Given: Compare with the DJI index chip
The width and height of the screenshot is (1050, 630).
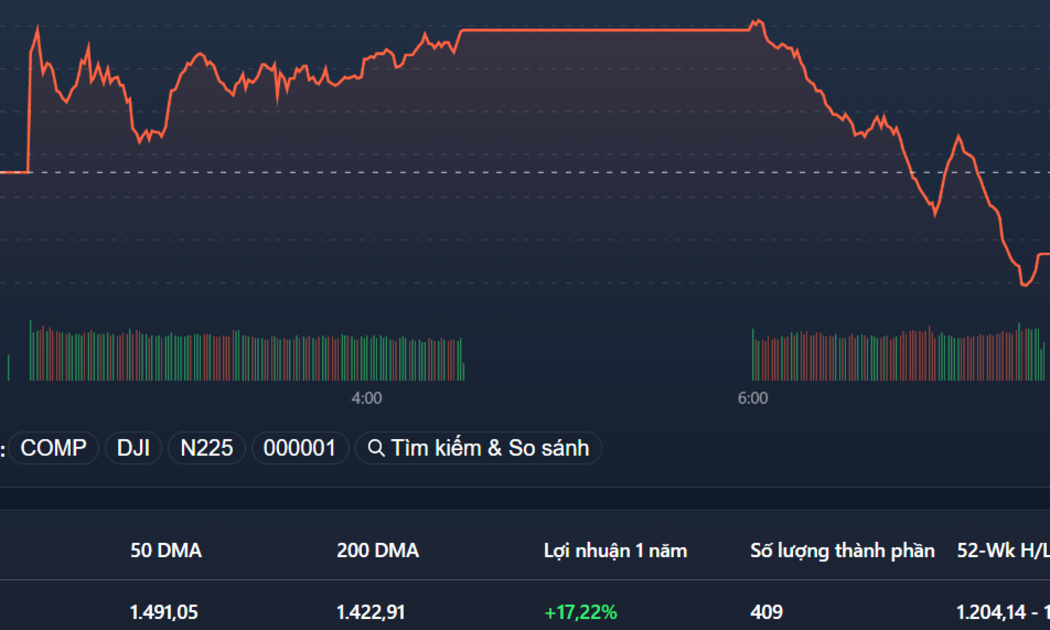Looking at the screenshot, I should (133, 448).
